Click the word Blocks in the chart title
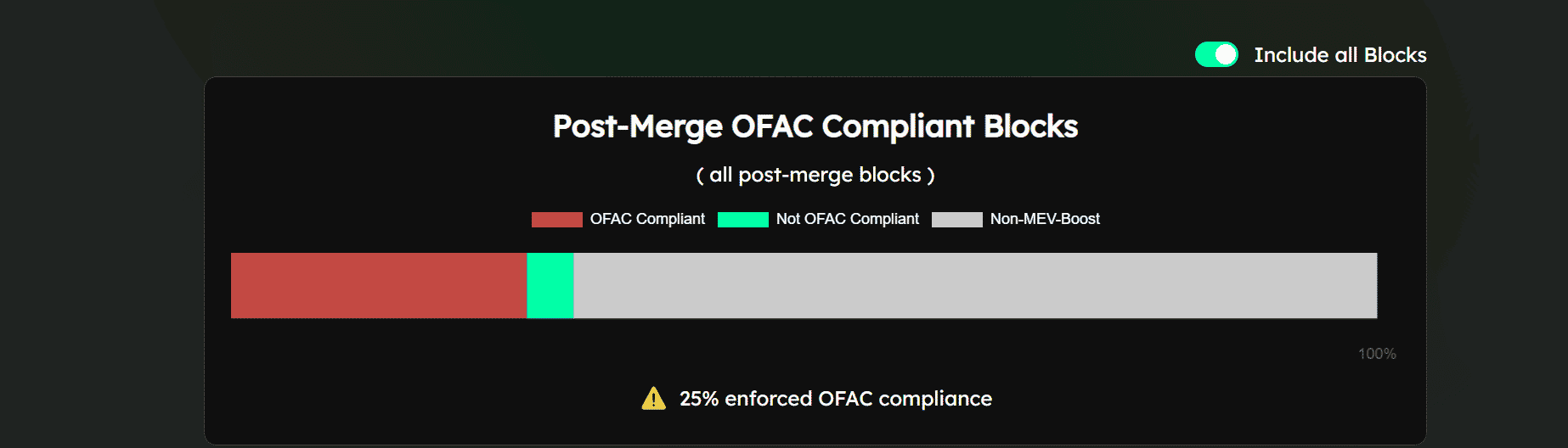Viewport: 1568px width, 448px height. tap(1030, 126)
